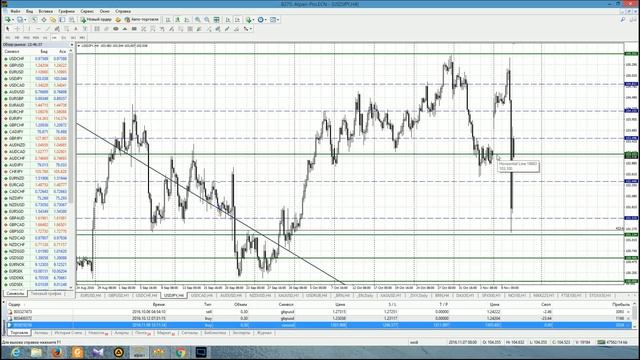Select the Text drawing tool
Screen dimensions: 640x360
click(x=76, y=29)
